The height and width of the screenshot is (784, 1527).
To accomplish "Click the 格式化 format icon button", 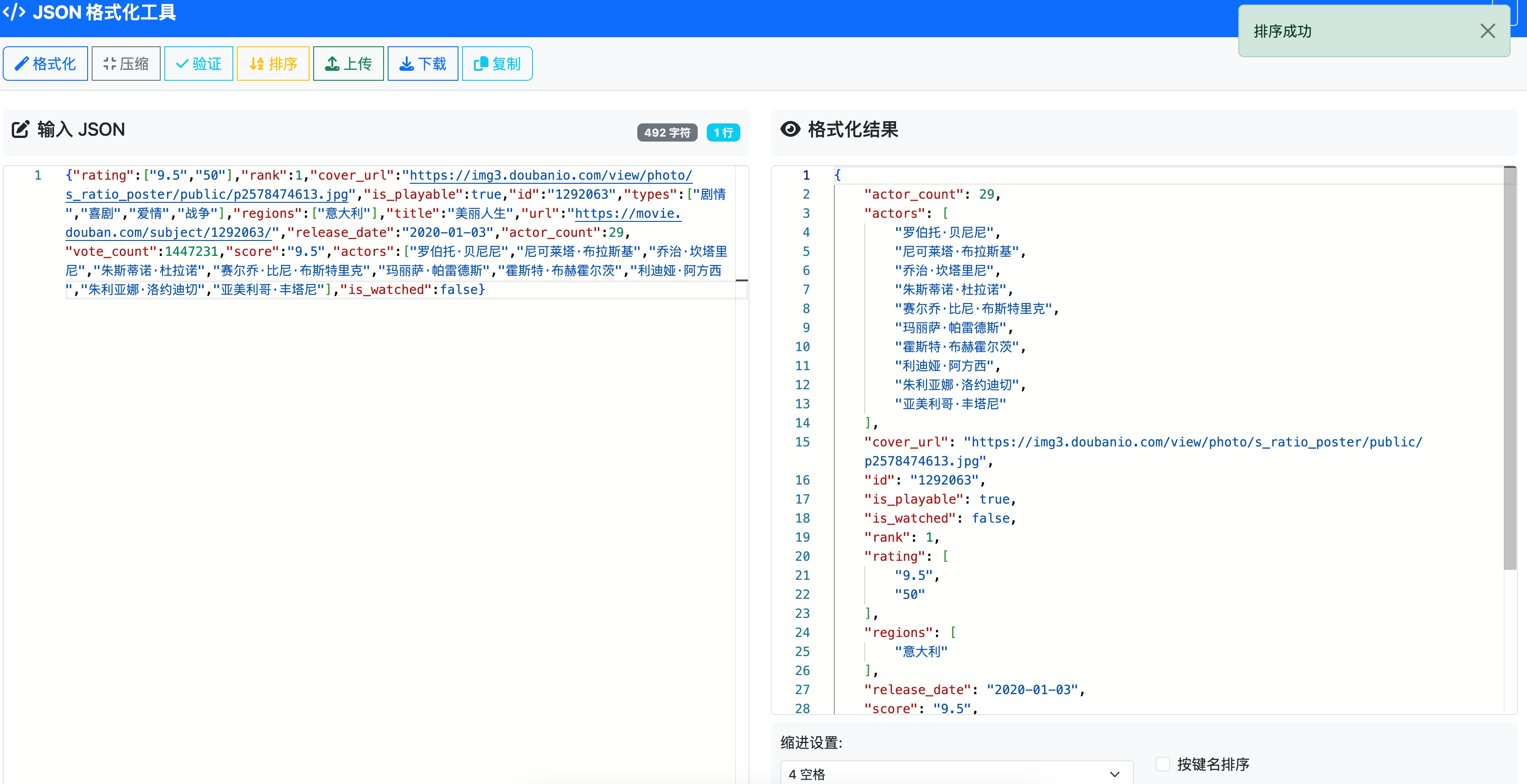I will 23,63.
